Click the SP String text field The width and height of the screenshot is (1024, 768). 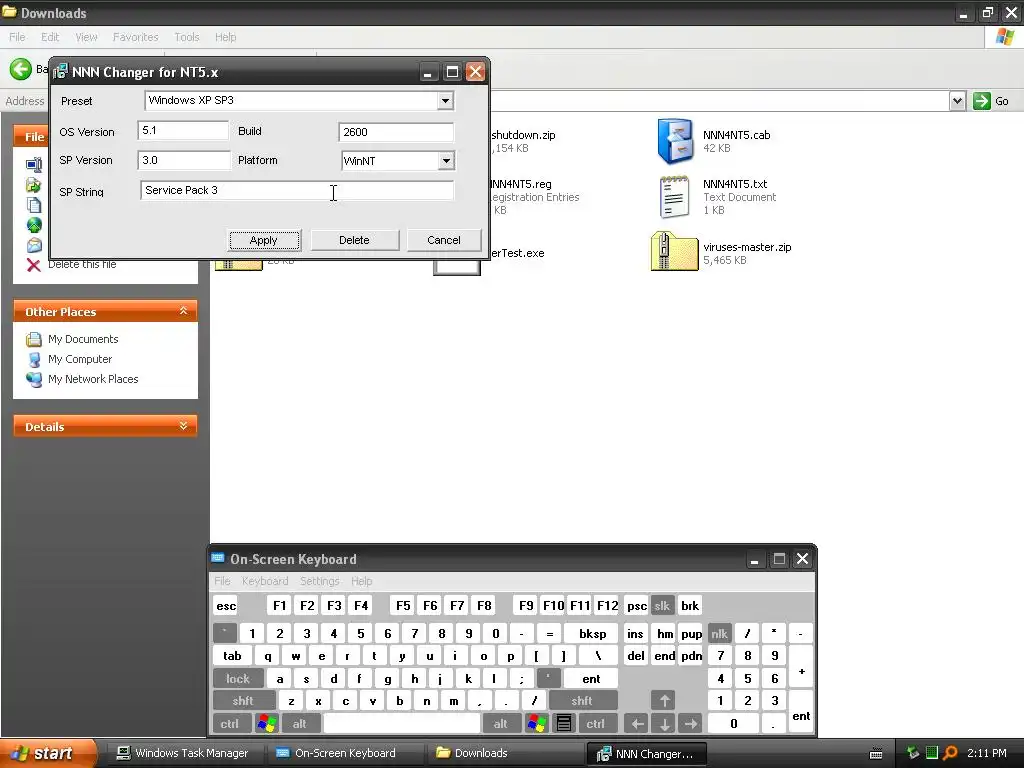click(296, 191)
